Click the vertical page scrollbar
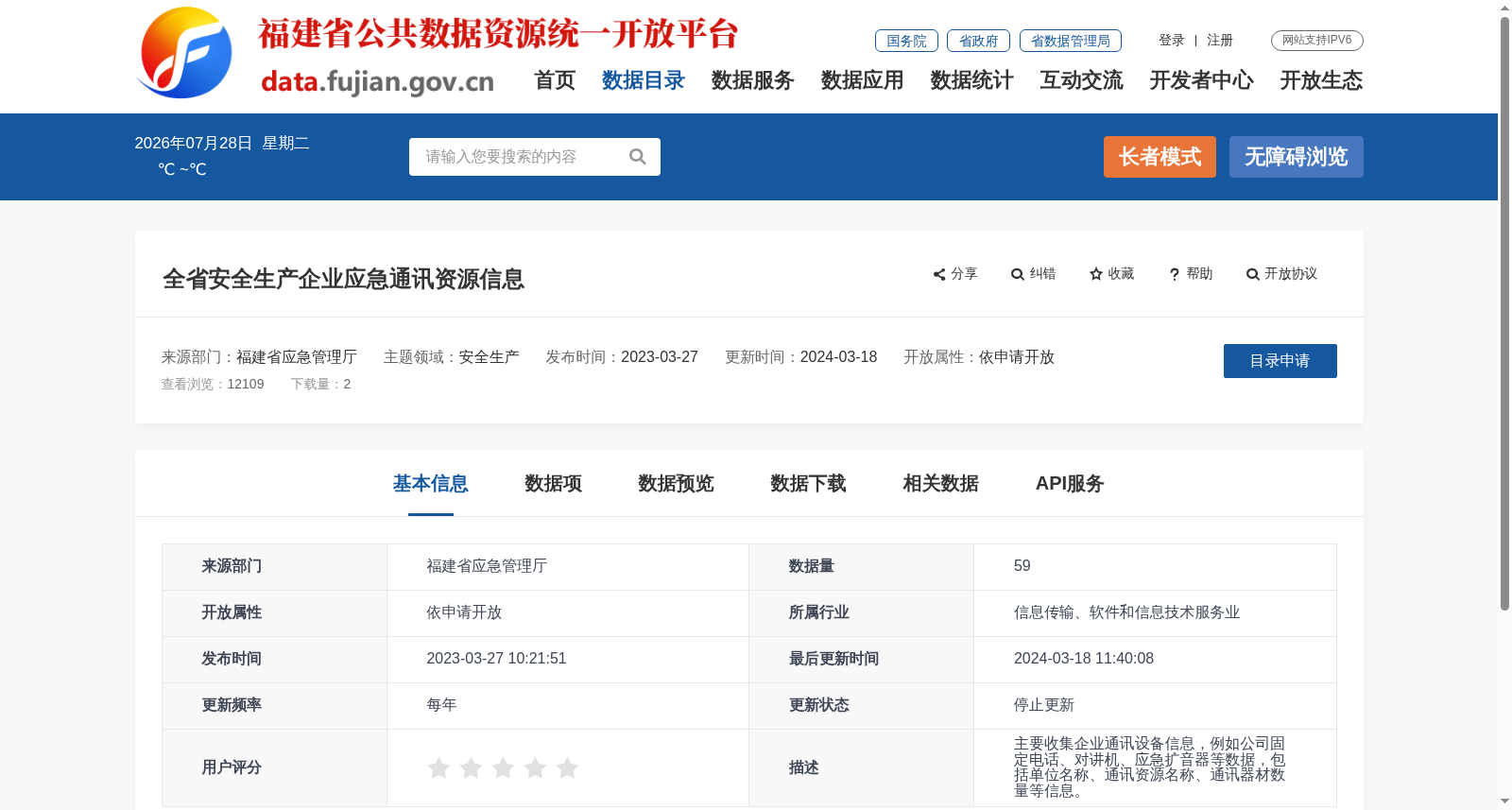The image size is (1512, 810). 1504,312
